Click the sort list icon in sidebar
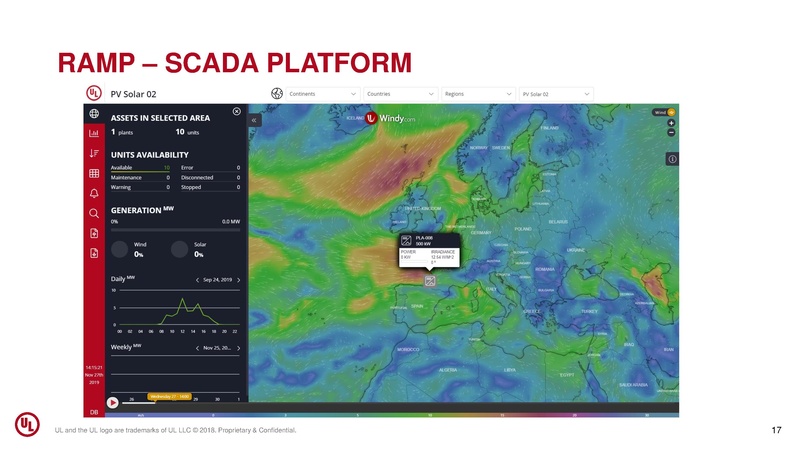 [93, 153]
